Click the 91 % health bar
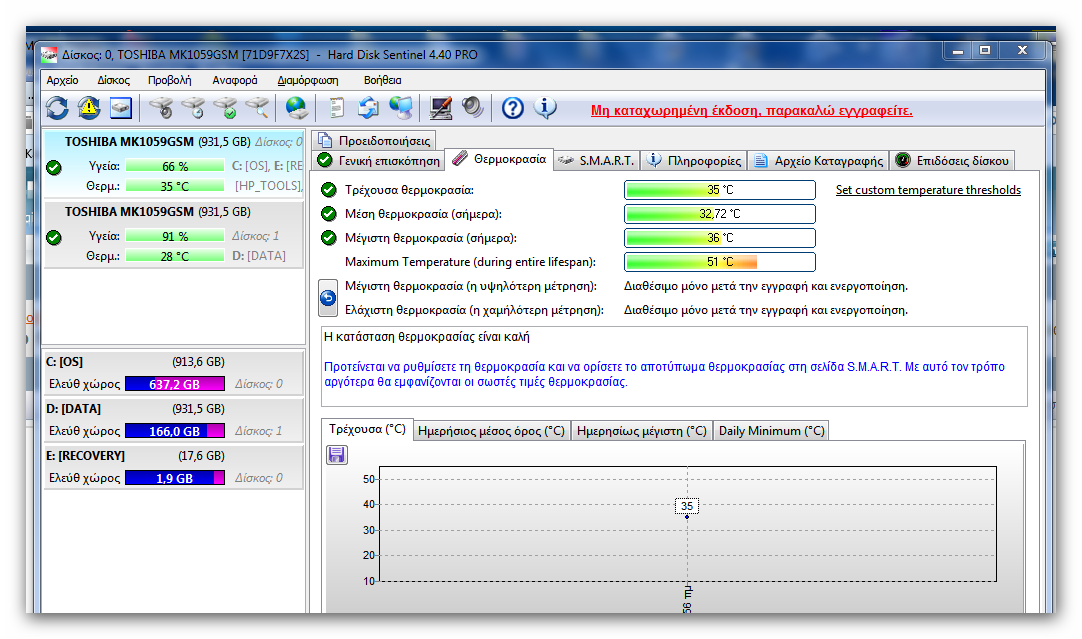Screen dimensions: 1082x639 pyautogui.click(x=175, y=237)
